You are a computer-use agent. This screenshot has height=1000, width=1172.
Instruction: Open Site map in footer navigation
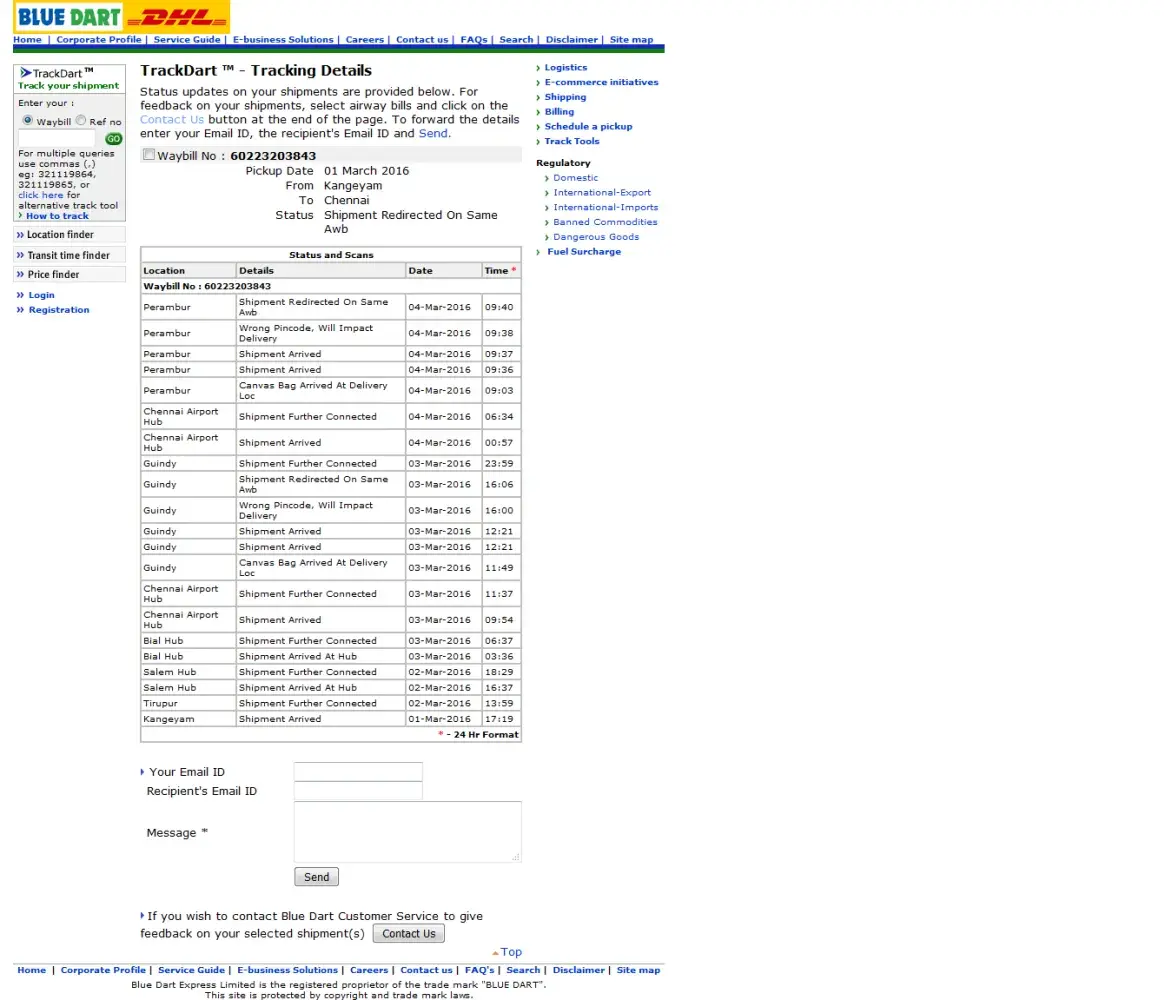pos(638,970)
